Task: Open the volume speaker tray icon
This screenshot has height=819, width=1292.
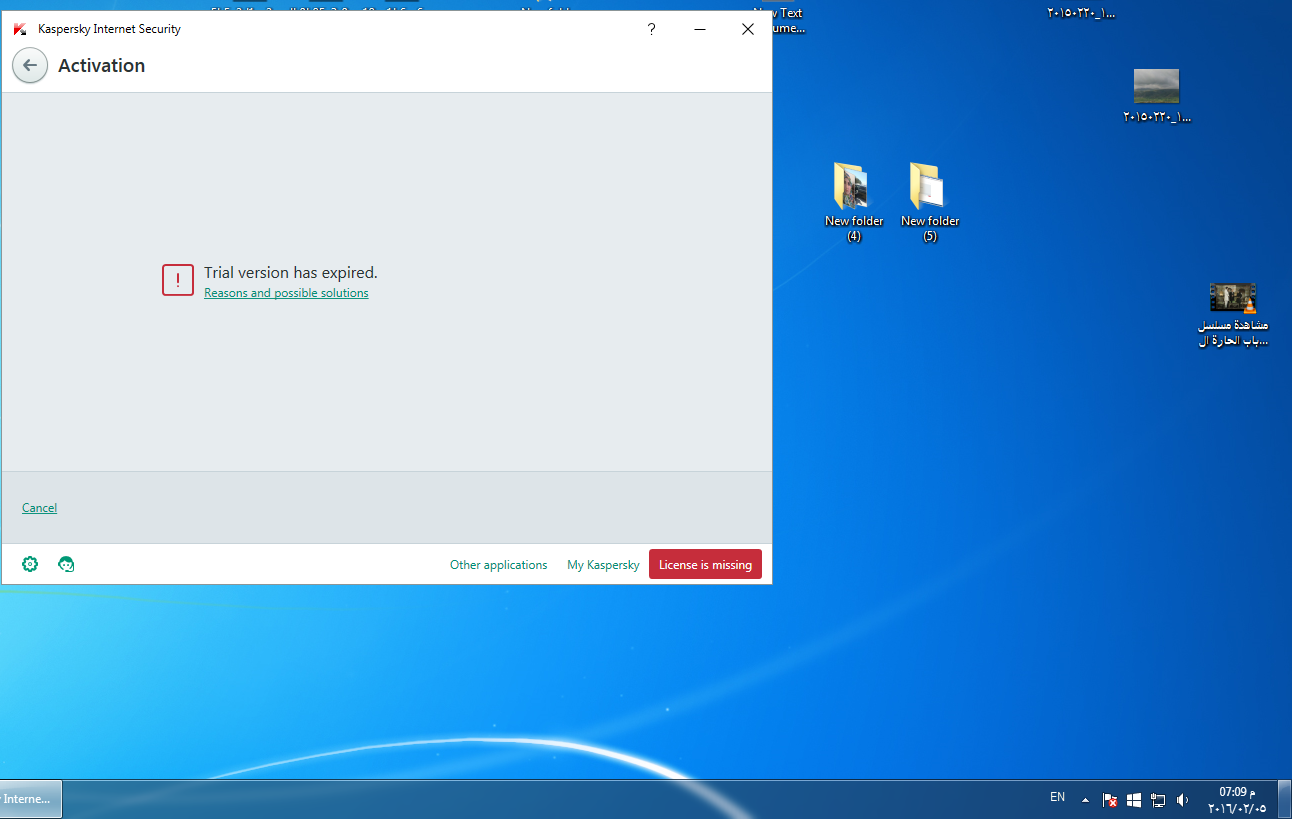Action: point(1182,800)
